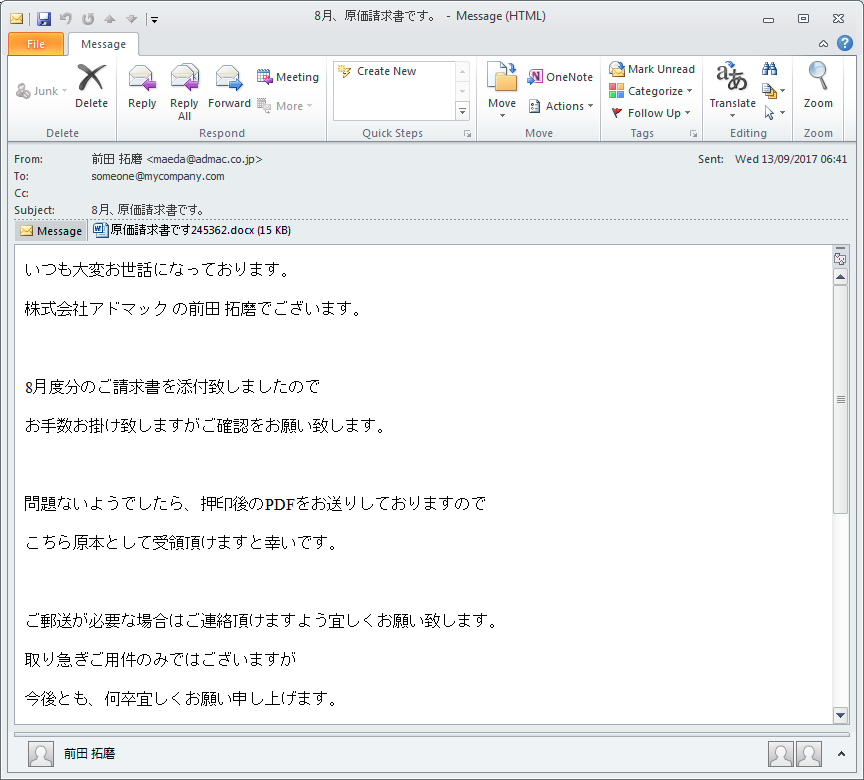Expand the People Pane with the arrow
The height and width of the screenshot is (780, 864).
(841, 754)
